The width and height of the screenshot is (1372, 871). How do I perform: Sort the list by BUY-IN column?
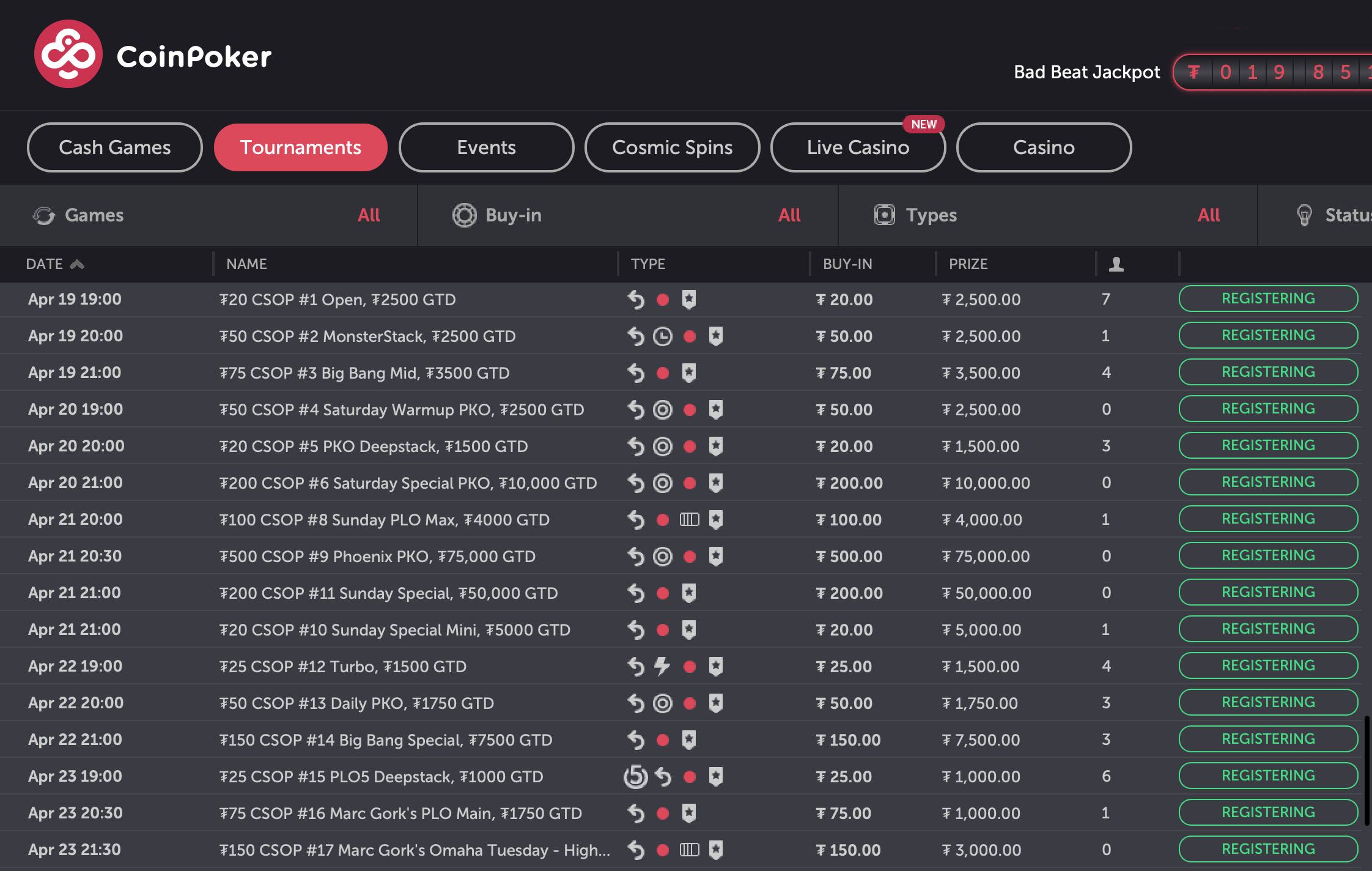847,264
